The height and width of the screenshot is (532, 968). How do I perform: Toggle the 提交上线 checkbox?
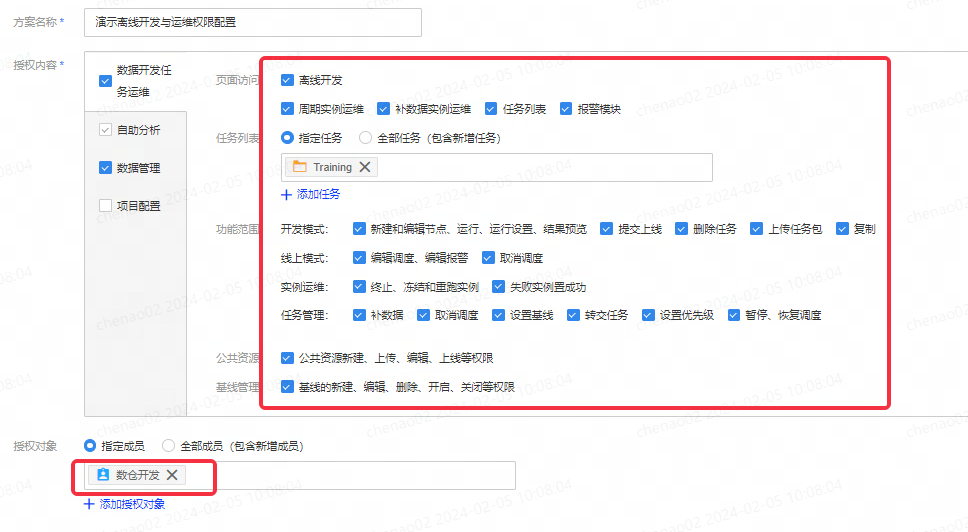pos(606,229)
